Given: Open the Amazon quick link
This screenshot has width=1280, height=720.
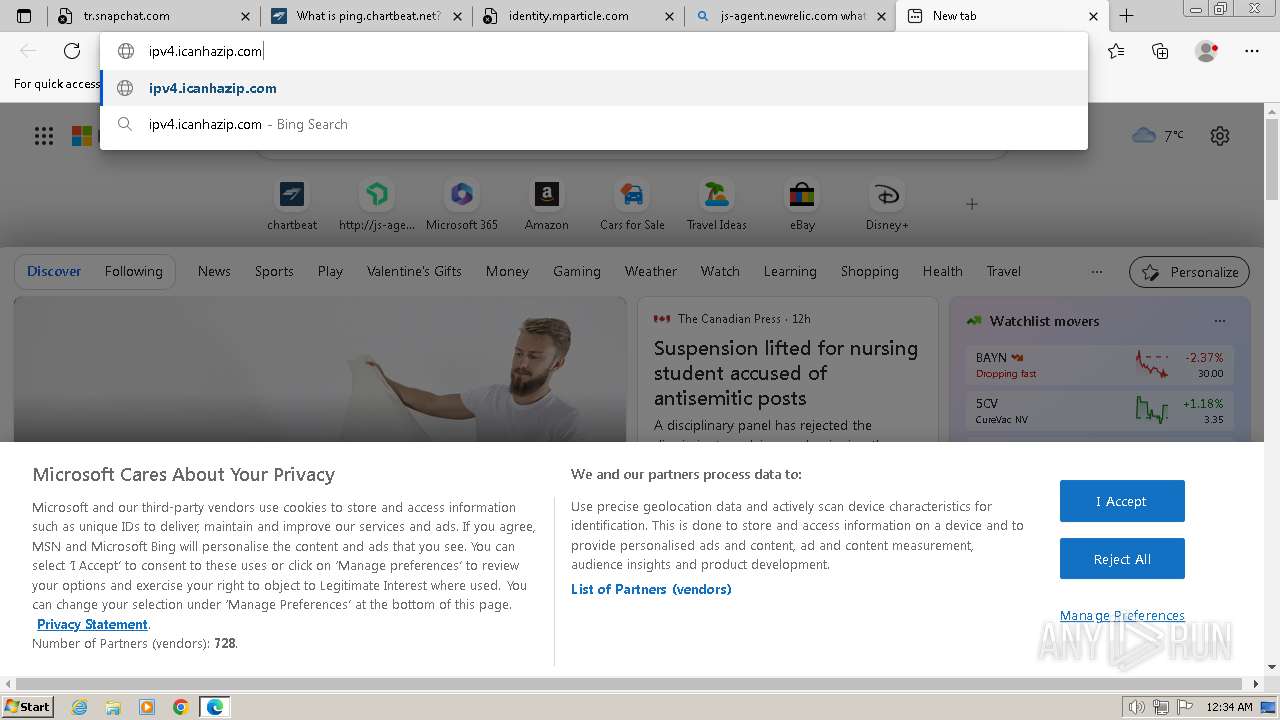Looking at the screenshot, I should 547,206.
